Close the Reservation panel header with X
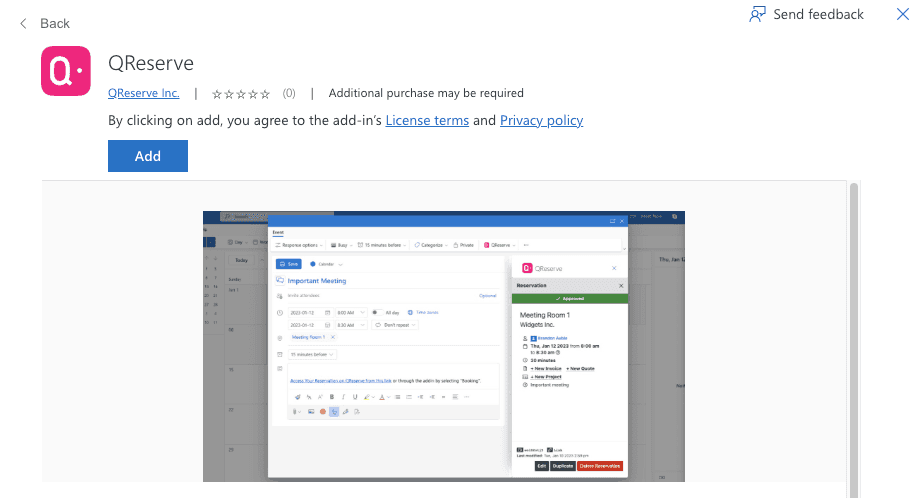Image resolution: width=920 pixels, height=498 pixels. (x=620, y=286)
